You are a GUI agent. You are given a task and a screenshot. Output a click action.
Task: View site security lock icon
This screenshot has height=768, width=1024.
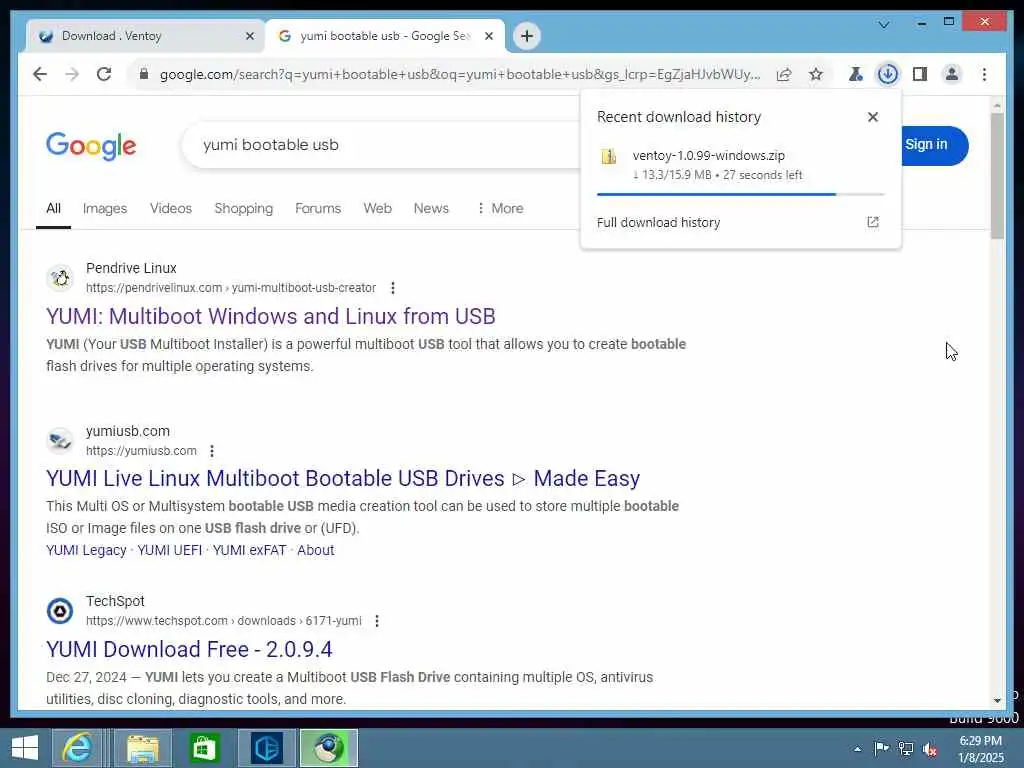click(144, 74)
